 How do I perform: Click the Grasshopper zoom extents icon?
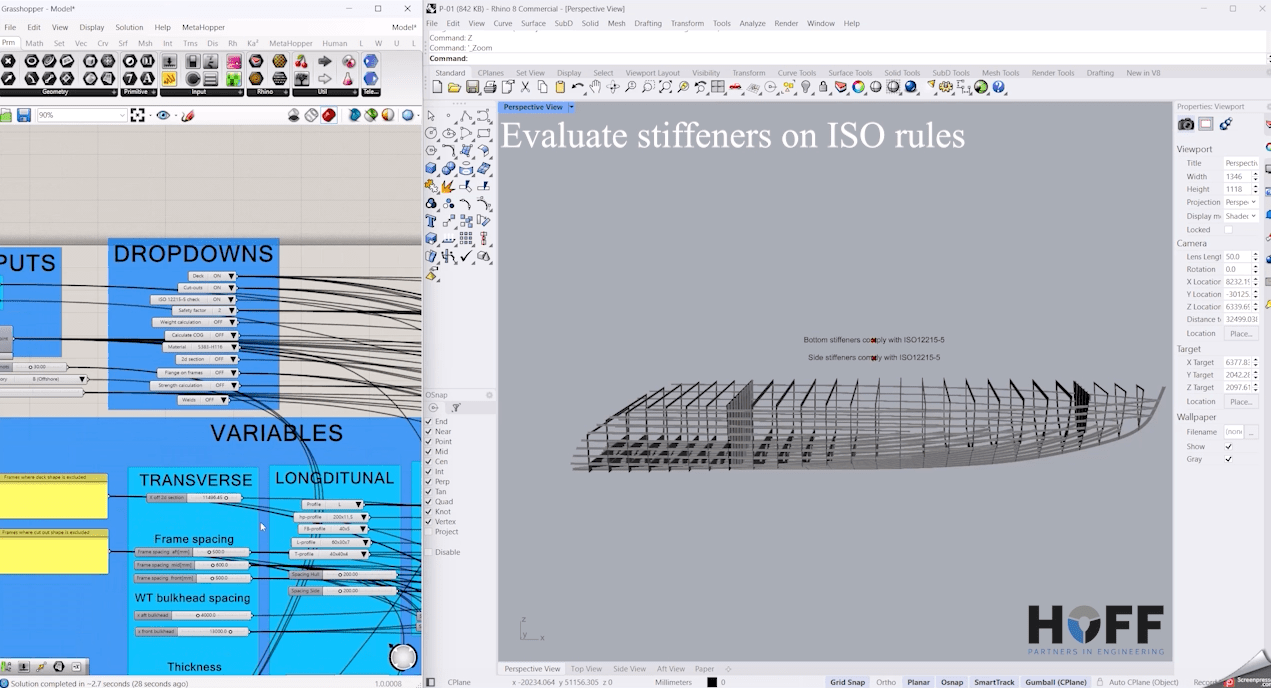tap(137, 115)
